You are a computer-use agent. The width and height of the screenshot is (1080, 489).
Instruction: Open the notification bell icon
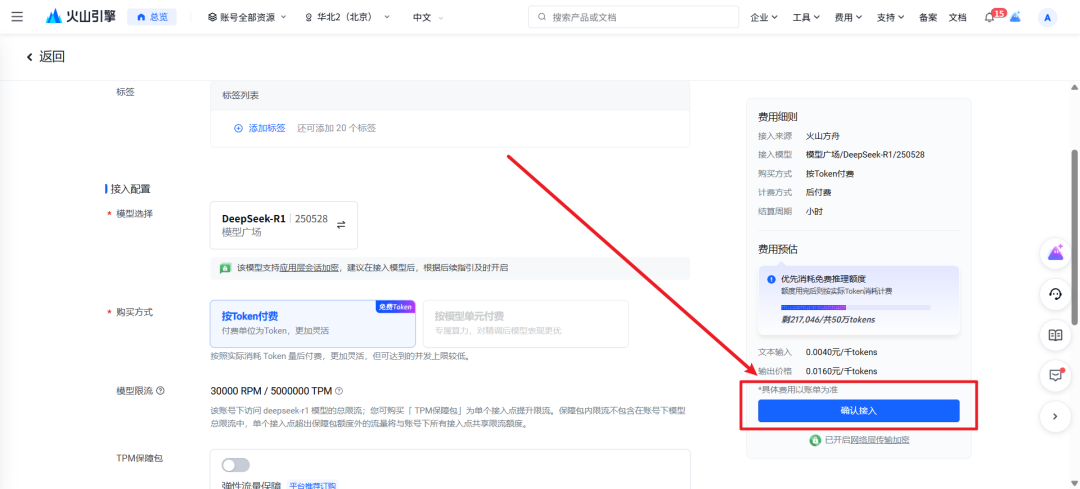click(x=990, y=18)
